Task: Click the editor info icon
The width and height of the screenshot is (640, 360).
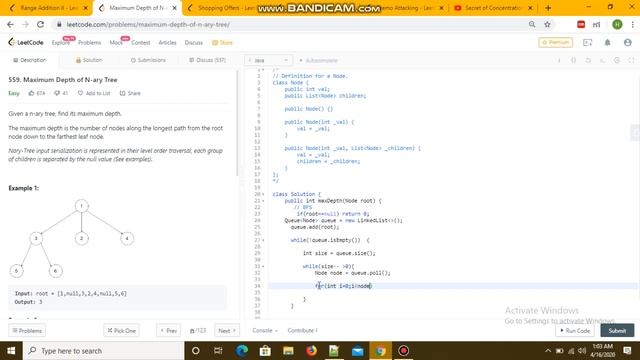Action: tap(559, 60)
